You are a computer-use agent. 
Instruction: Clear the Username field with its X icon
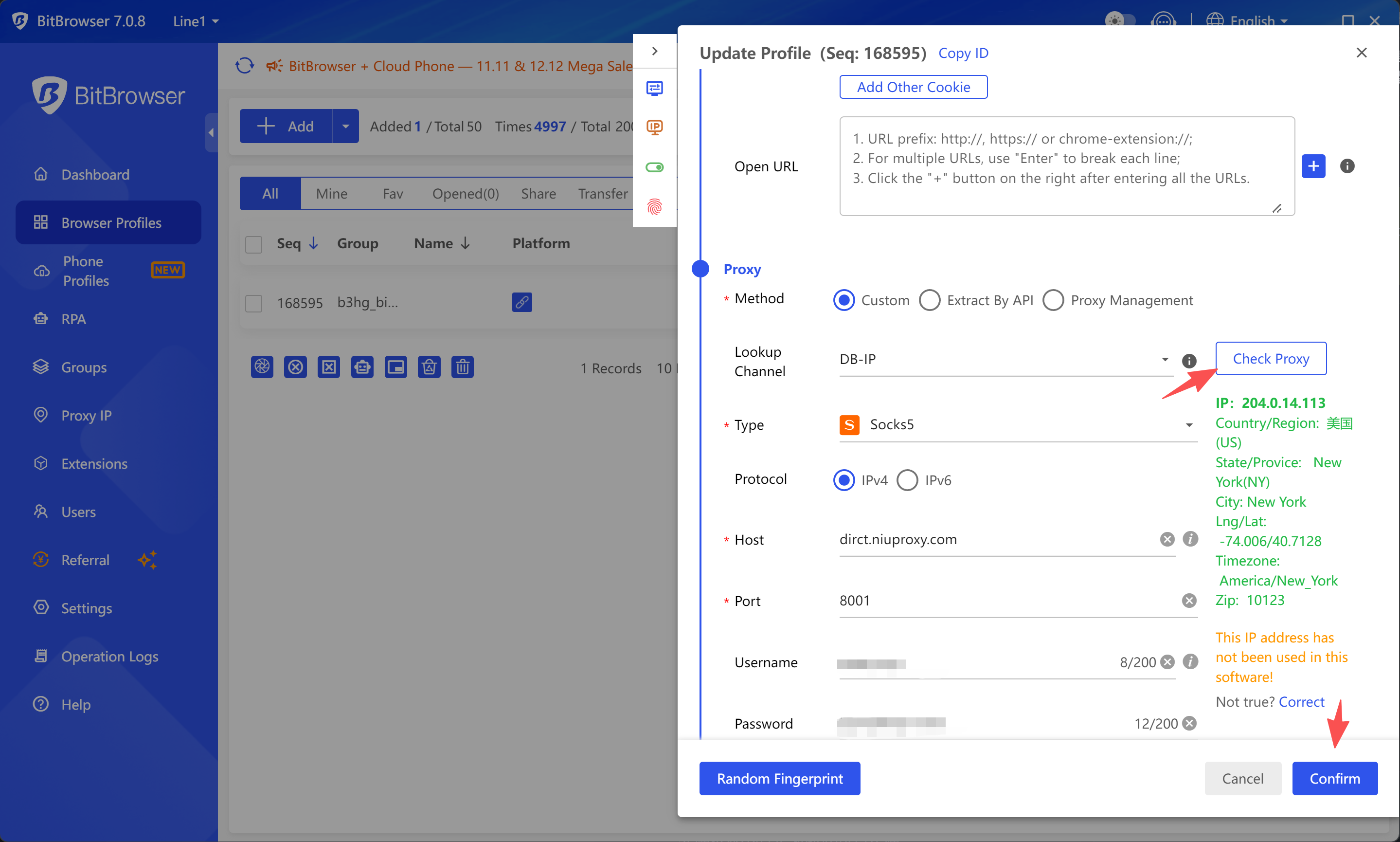[1167, 662]
